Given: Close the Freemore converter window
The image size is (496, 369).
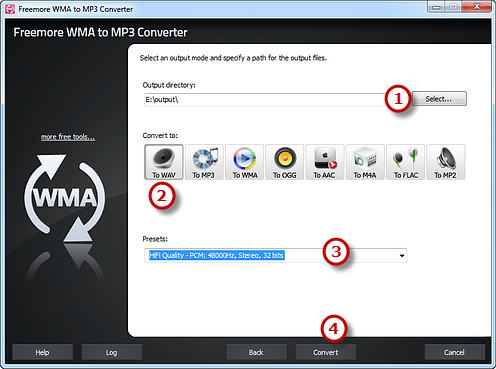Looking at the screenshot, I should click(478, 7).
